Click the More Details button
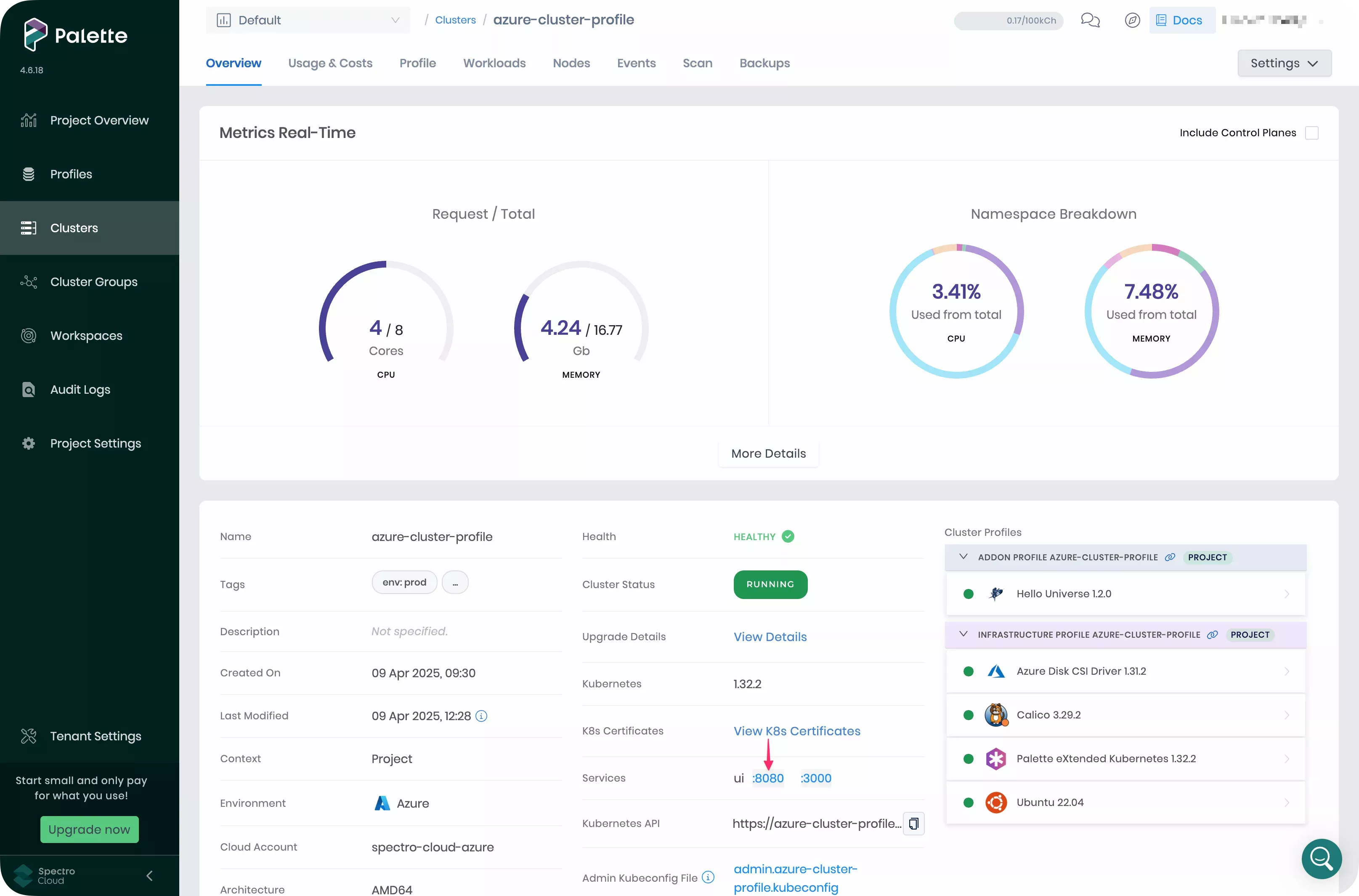 click(768, 454)
